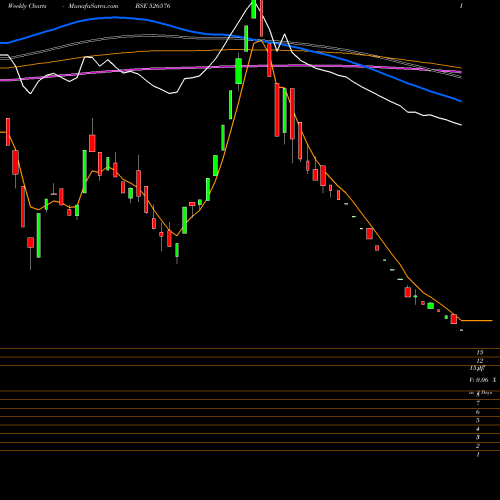
Task: Click the axis value '1'
Action: tap(478, 454)
